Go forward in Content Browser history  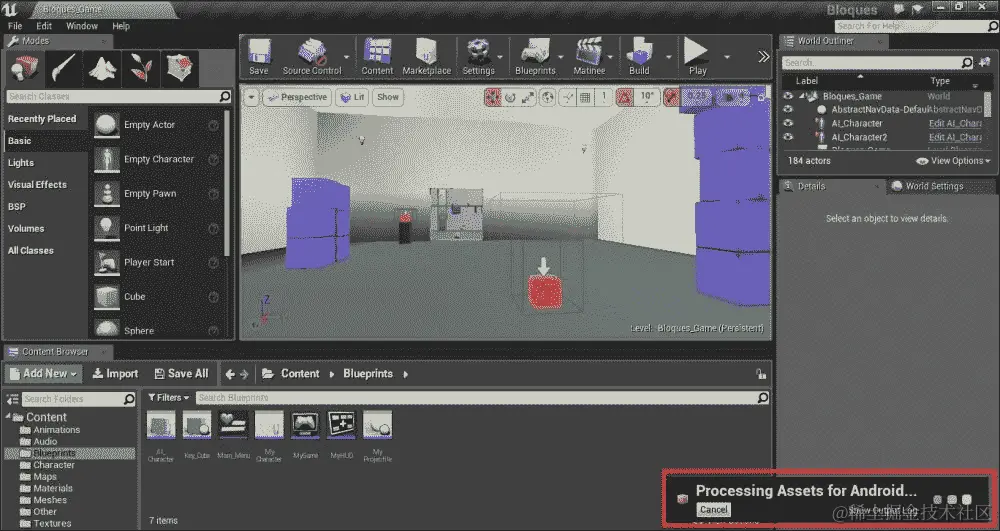coord(244,374)
